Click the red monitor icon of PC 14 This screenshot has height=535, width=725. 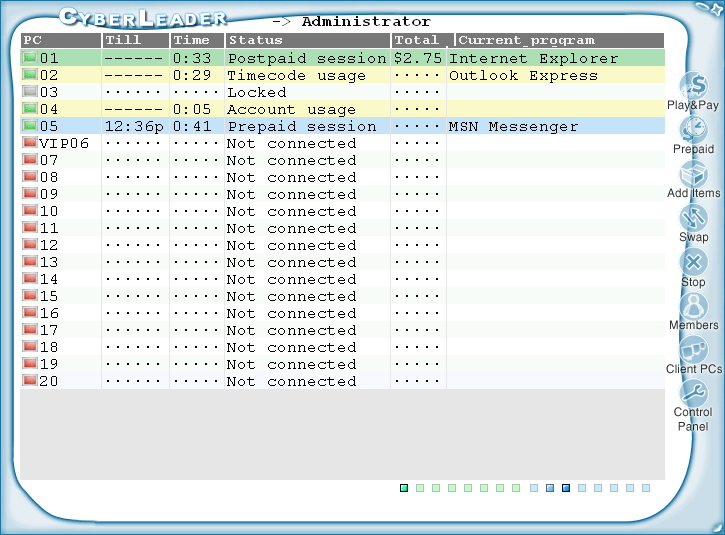(x=30, y=278)
